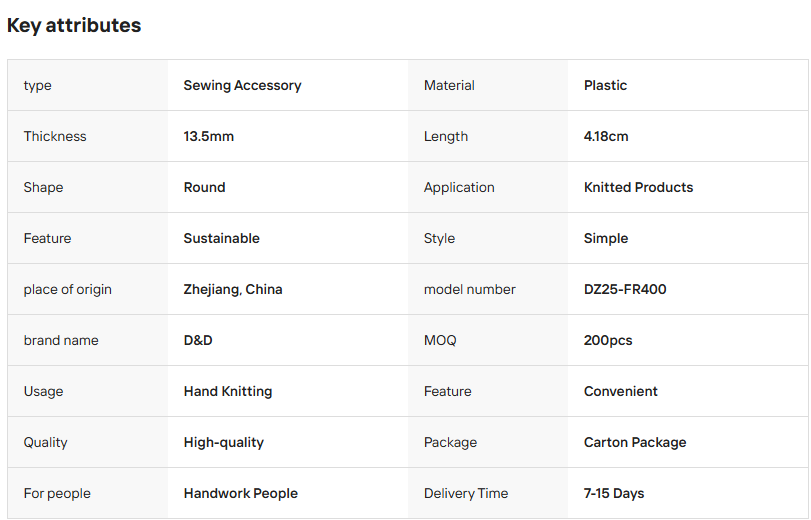Screen dimensions: 811x520
Task: Click the Plastic material value
Action: 605,85
